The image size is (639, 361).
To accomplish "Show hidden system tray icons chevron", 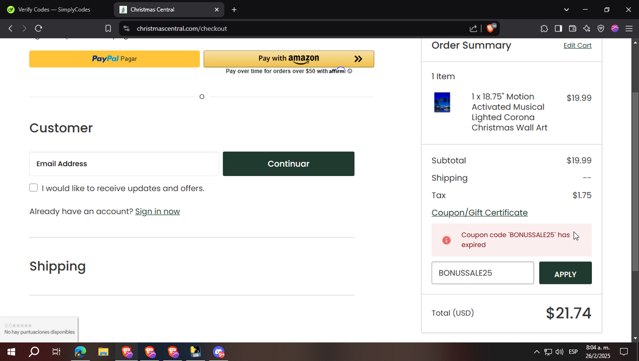I will coord(536,352).
